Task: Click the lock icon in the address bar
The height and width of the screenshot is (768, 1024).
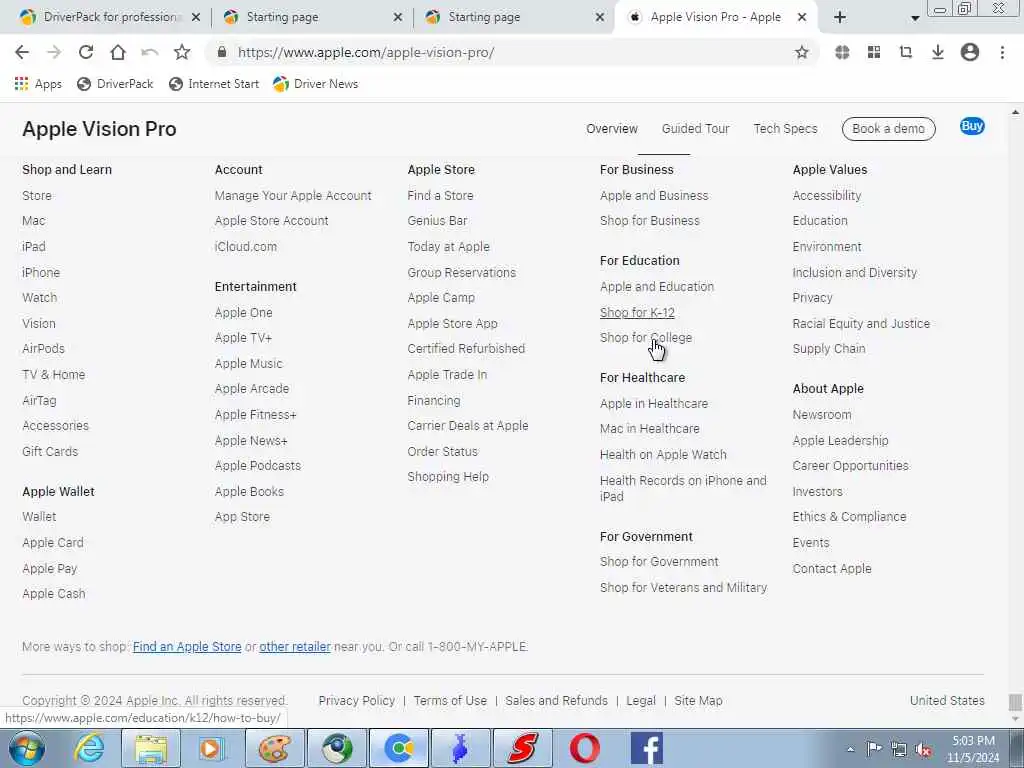Action: pyautogui.click(x=221, y=52)
